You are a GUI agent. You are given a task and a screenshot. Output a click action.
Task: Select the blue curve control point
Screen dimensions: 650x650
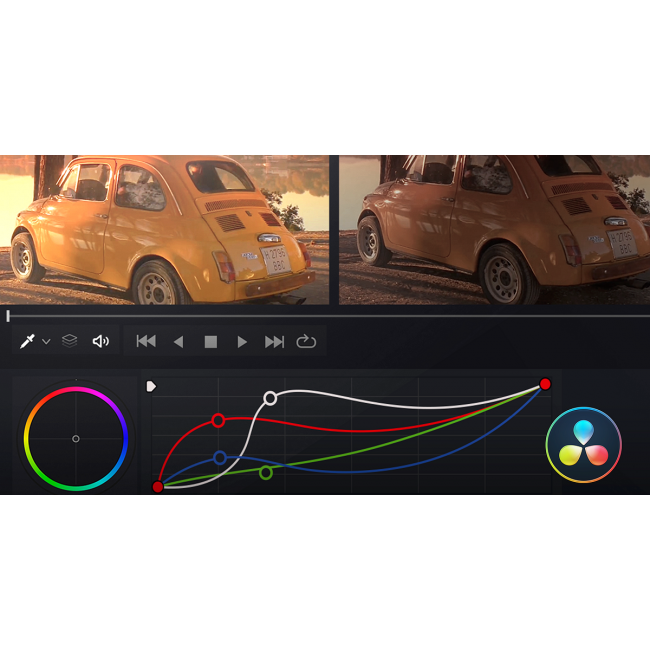click(x=220, y=458)
